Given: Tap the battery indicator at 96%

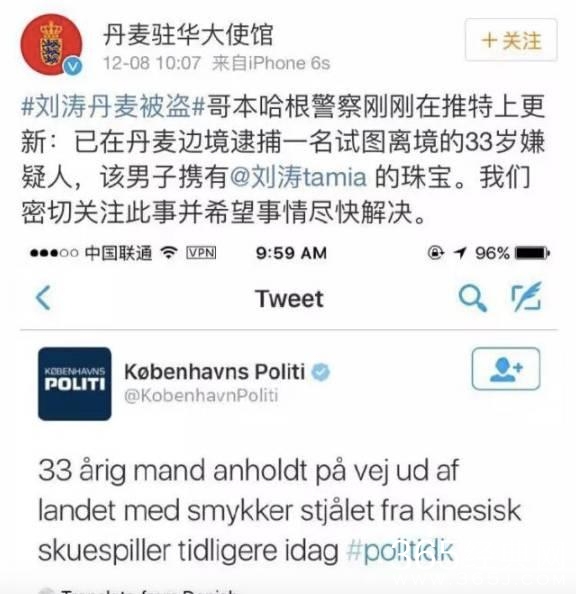Looking at the screenshot, I should click(x=532, y=253).
